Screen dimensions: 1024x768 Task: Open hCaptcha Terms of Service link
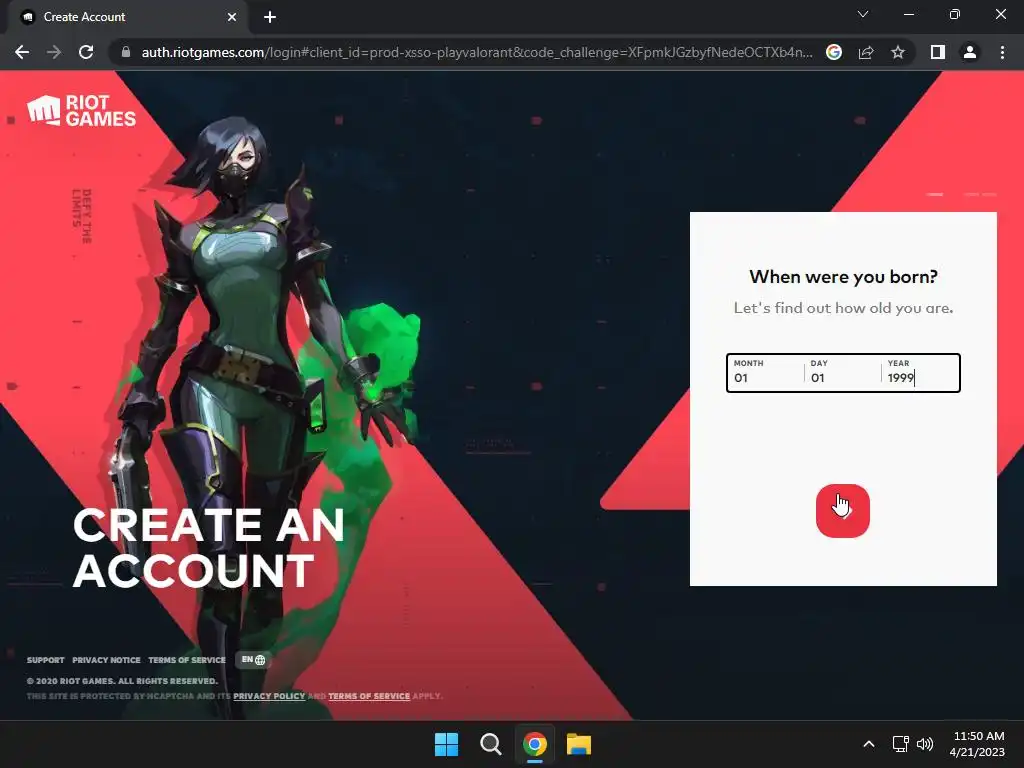(369, 696)
